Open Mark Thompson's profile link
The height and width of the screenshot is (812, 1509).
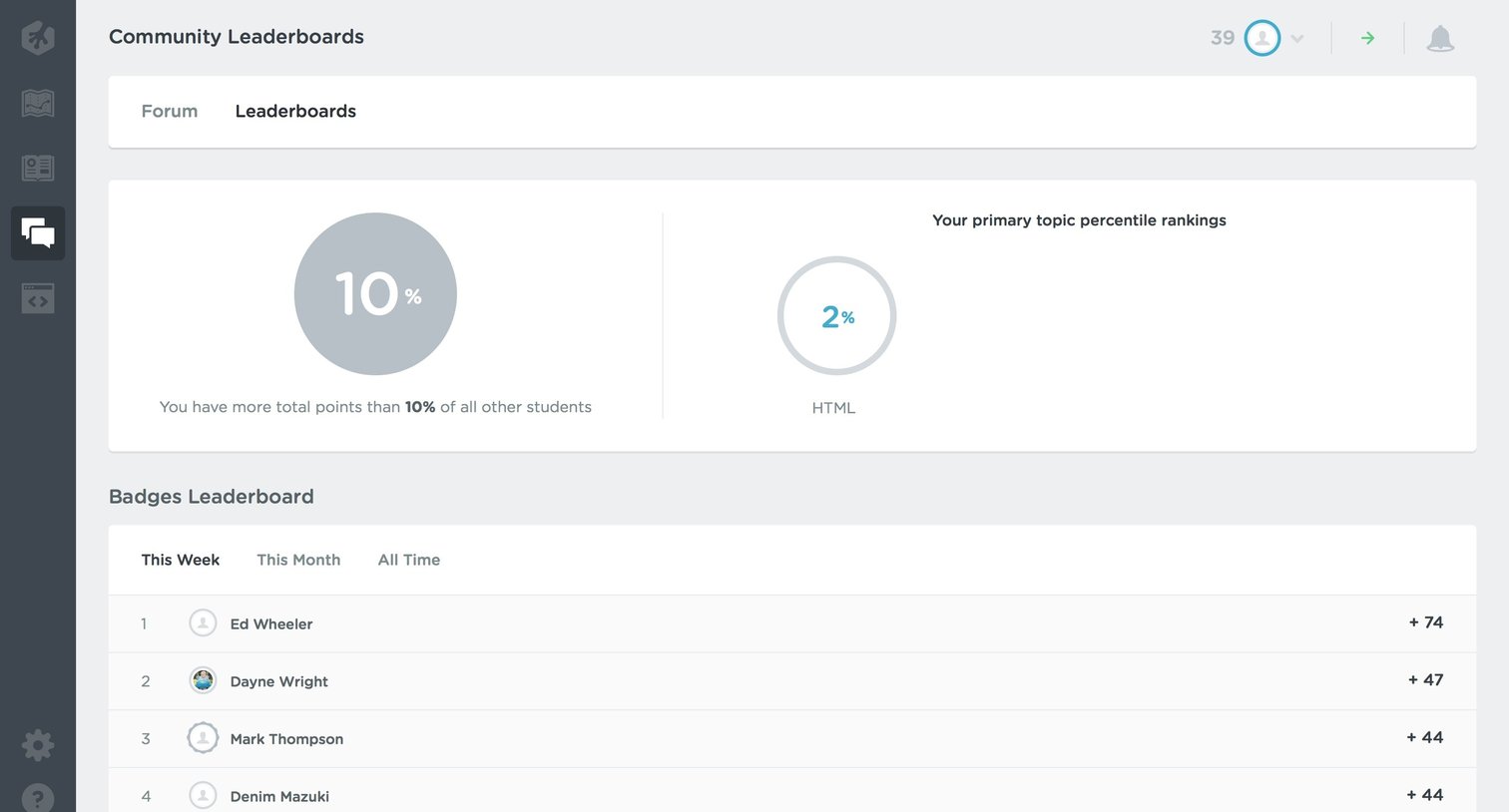pos(286,739)
